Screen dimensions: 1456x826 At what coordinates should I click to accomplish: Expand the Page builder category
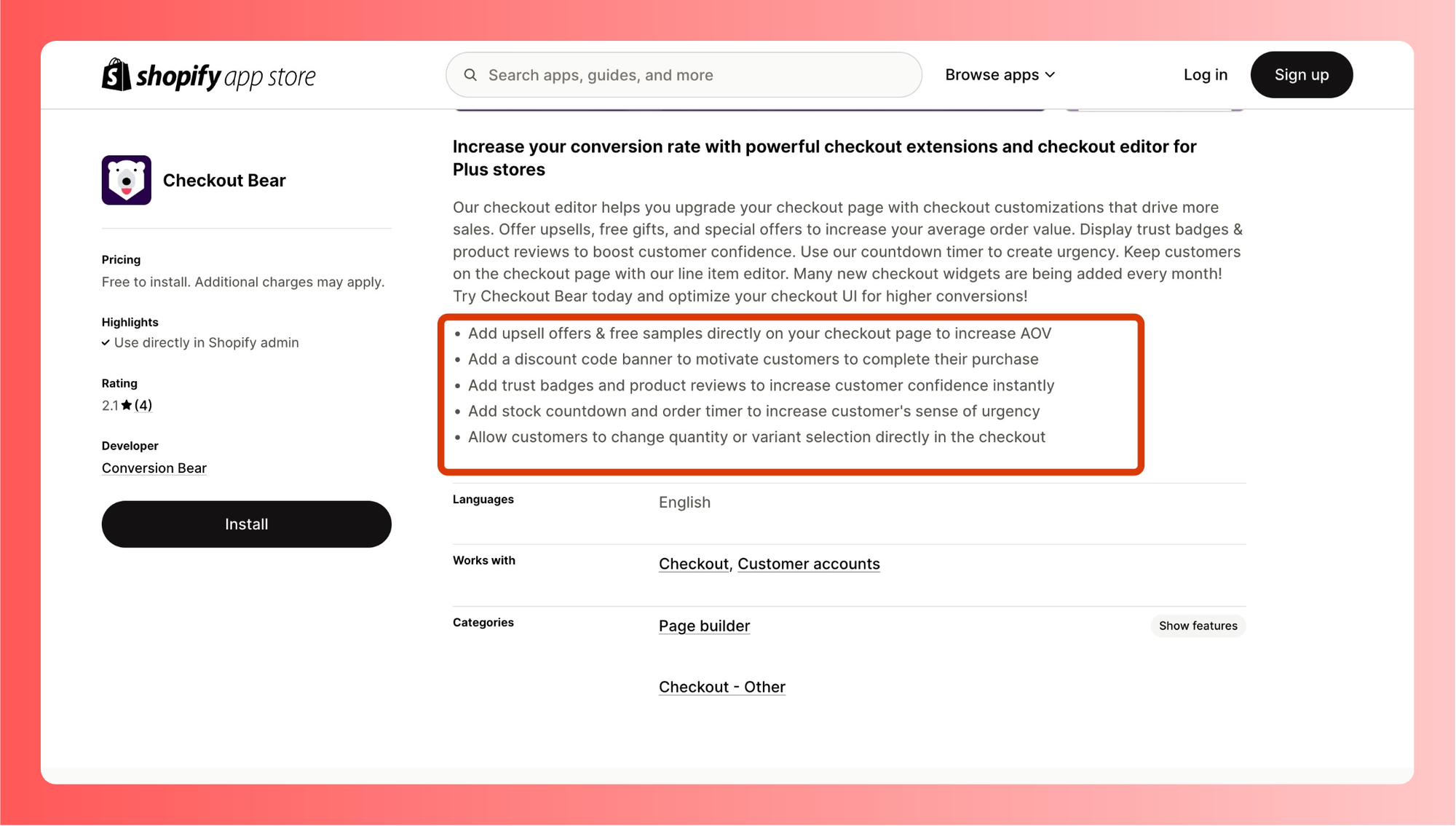coord(1198,626)
